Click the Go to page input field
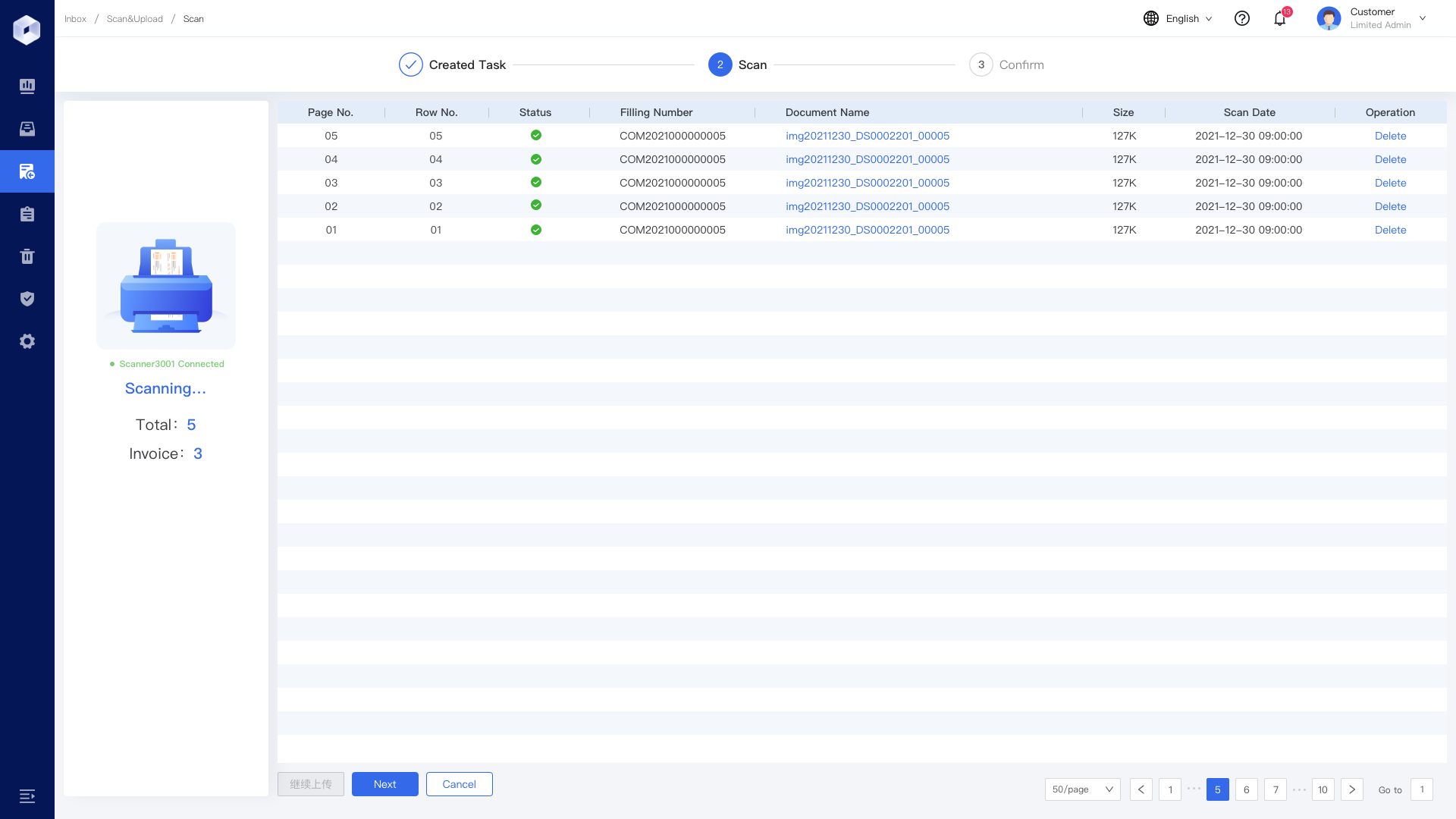The image size is (1456, 819). pos(1422,789)
